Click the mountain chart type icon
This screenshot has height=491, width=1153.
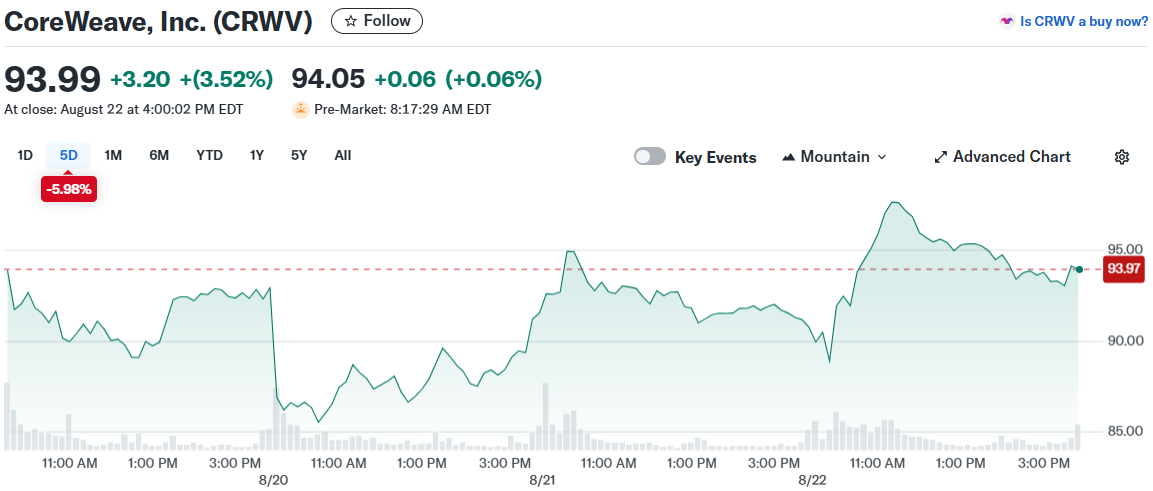(x=789, y=157)
